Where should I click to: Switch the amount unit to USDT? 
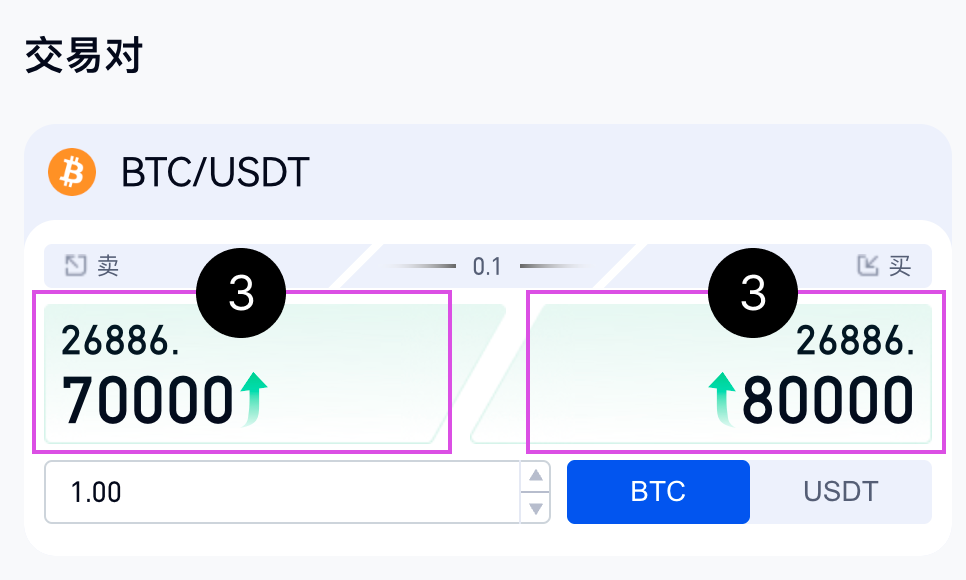pyautogui.click(x=840, y=492)
